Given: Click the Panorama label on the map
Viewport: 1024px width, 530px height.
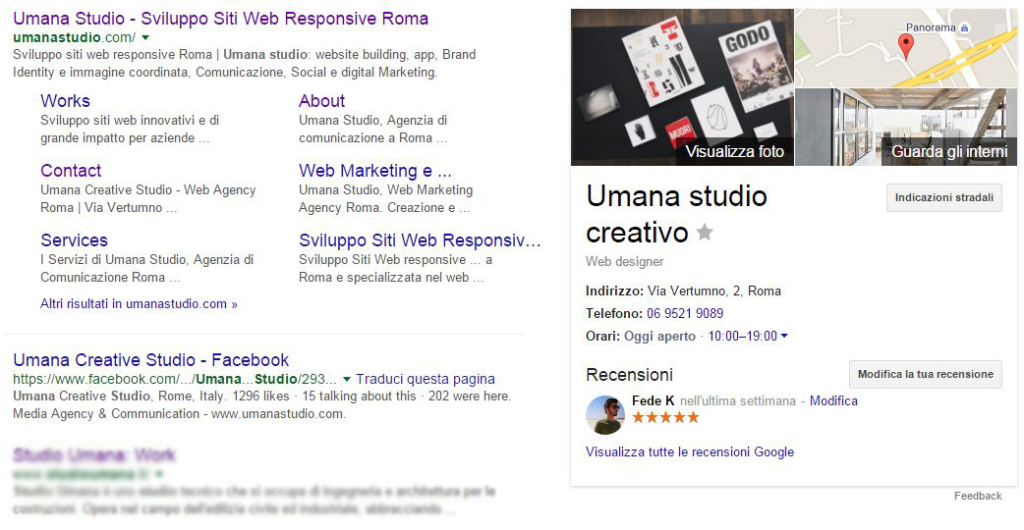Looking at the screenshot, I should pos(931,27).
